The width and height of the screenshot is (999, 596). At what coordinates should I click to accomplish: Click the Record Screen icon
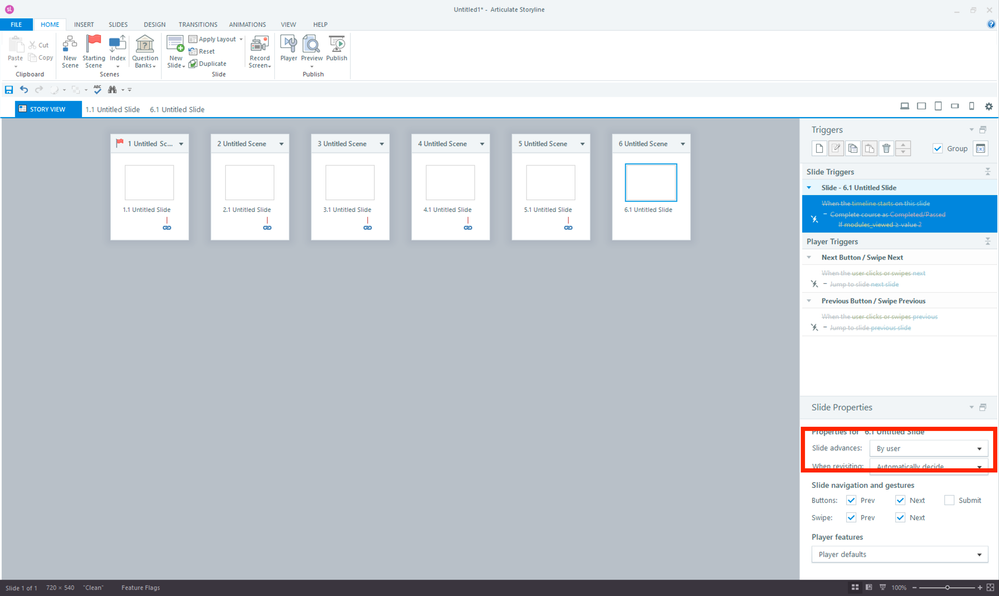[x=259, y=49]
